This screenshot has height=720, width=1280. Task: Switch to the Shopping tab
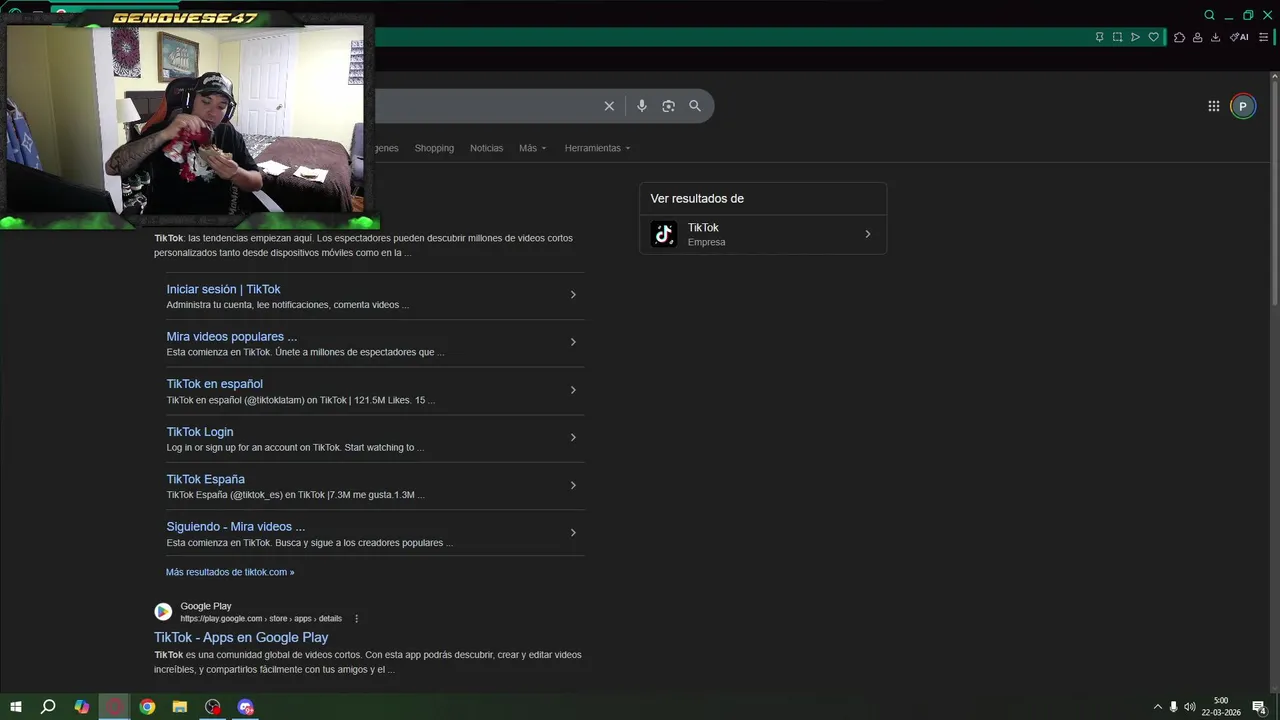click(434, 148)
